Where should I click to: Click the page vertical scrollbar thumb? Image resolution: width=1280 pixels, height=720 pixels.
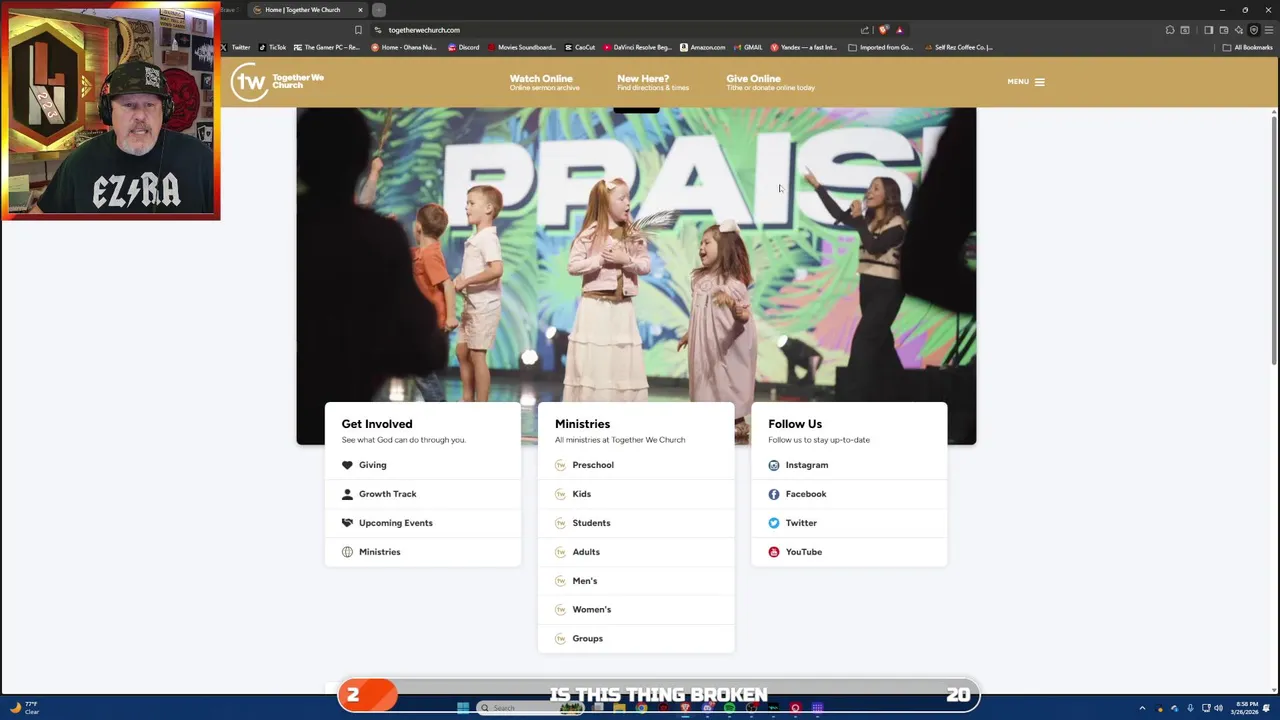point(1274,240)
